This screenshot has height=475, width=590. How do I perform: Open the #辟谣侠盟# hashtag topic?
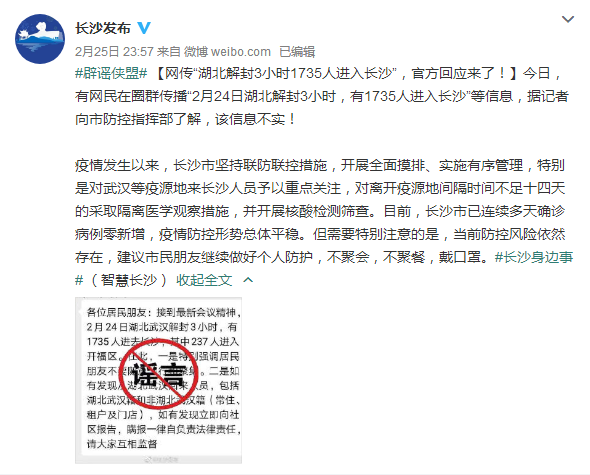(x=111, y=73)
